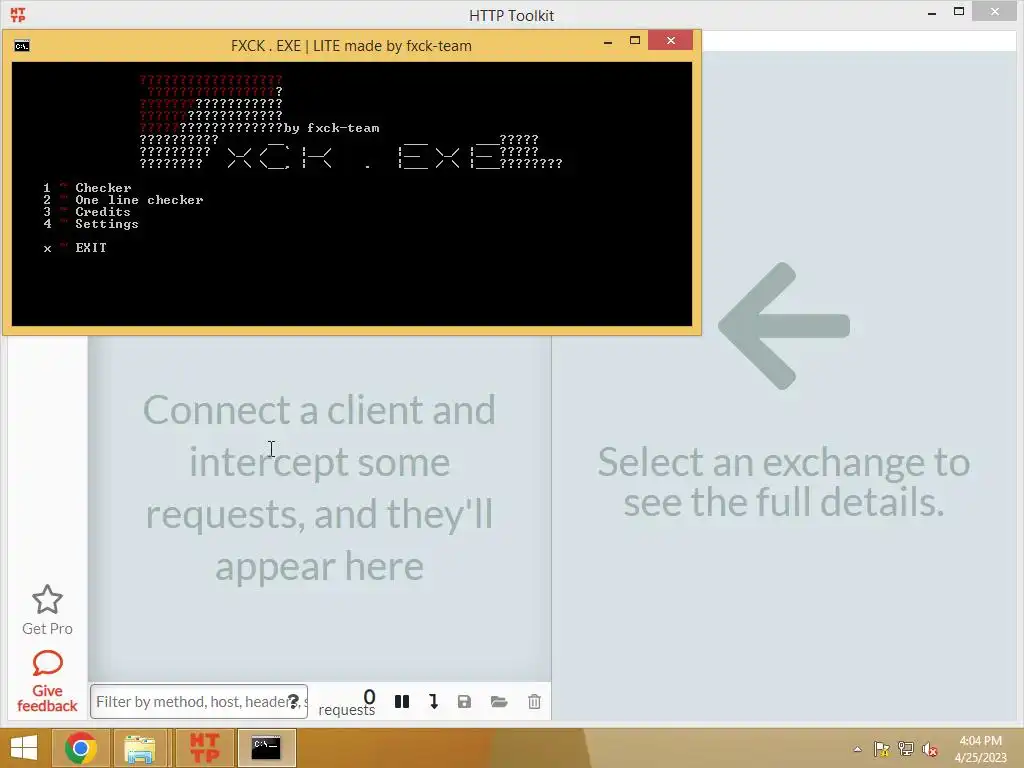The image size is (1024, 768).
Task: Click 'Select an exchange to see' message
Action: [784, 481]
